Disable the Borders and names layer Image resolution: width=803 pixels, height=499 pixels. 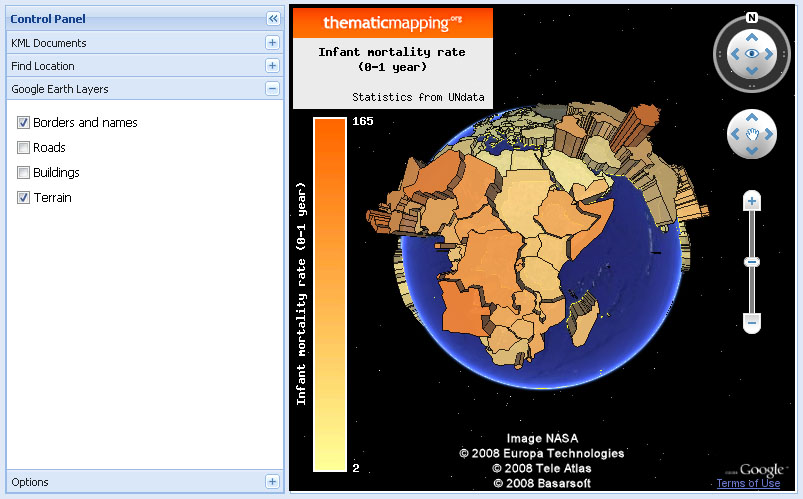(23, 123)
